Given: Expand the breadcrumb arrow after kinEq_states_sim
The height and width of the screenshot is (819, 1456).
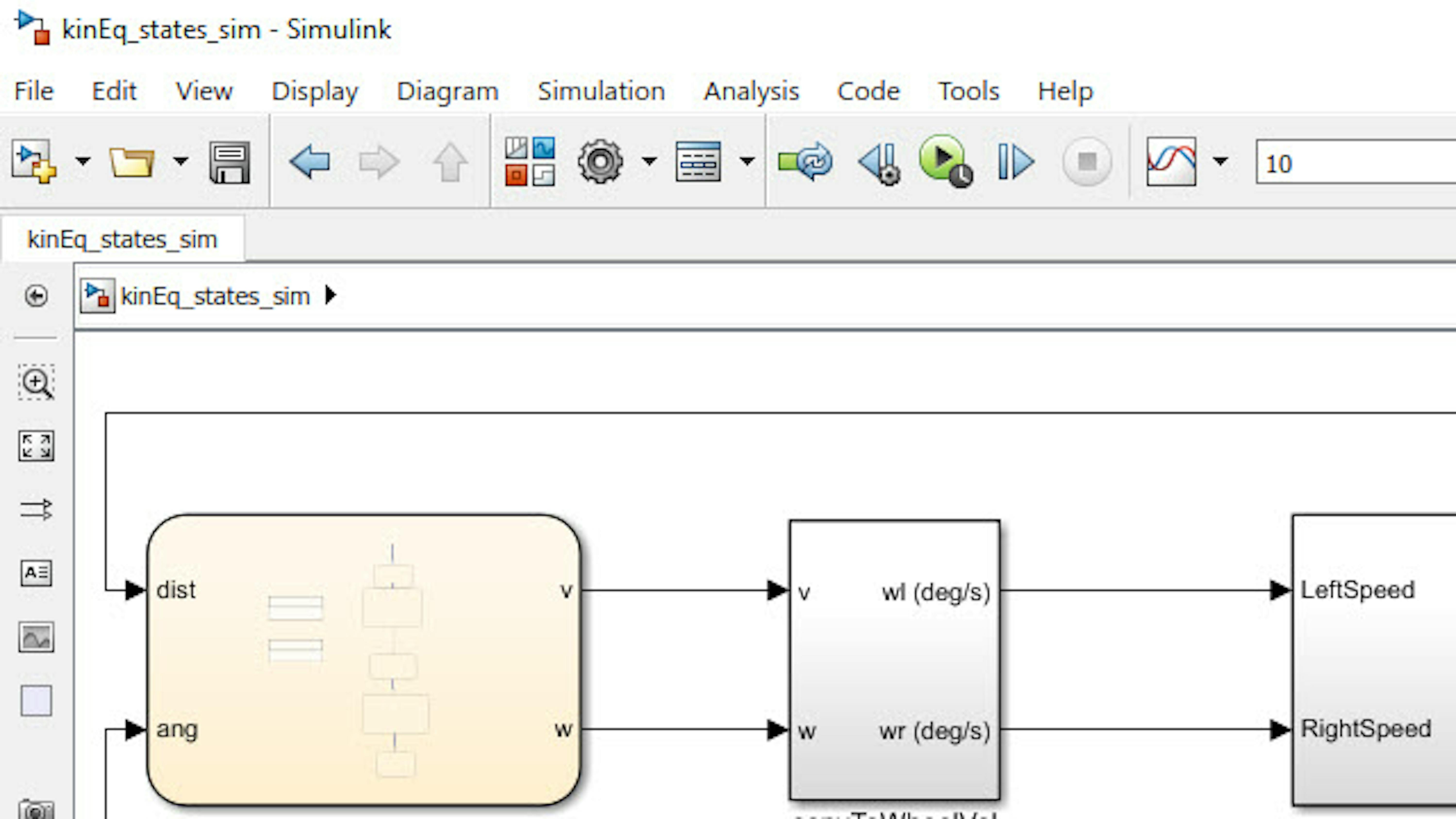Looking at the screenshot, I should click(x=331, y=295).
